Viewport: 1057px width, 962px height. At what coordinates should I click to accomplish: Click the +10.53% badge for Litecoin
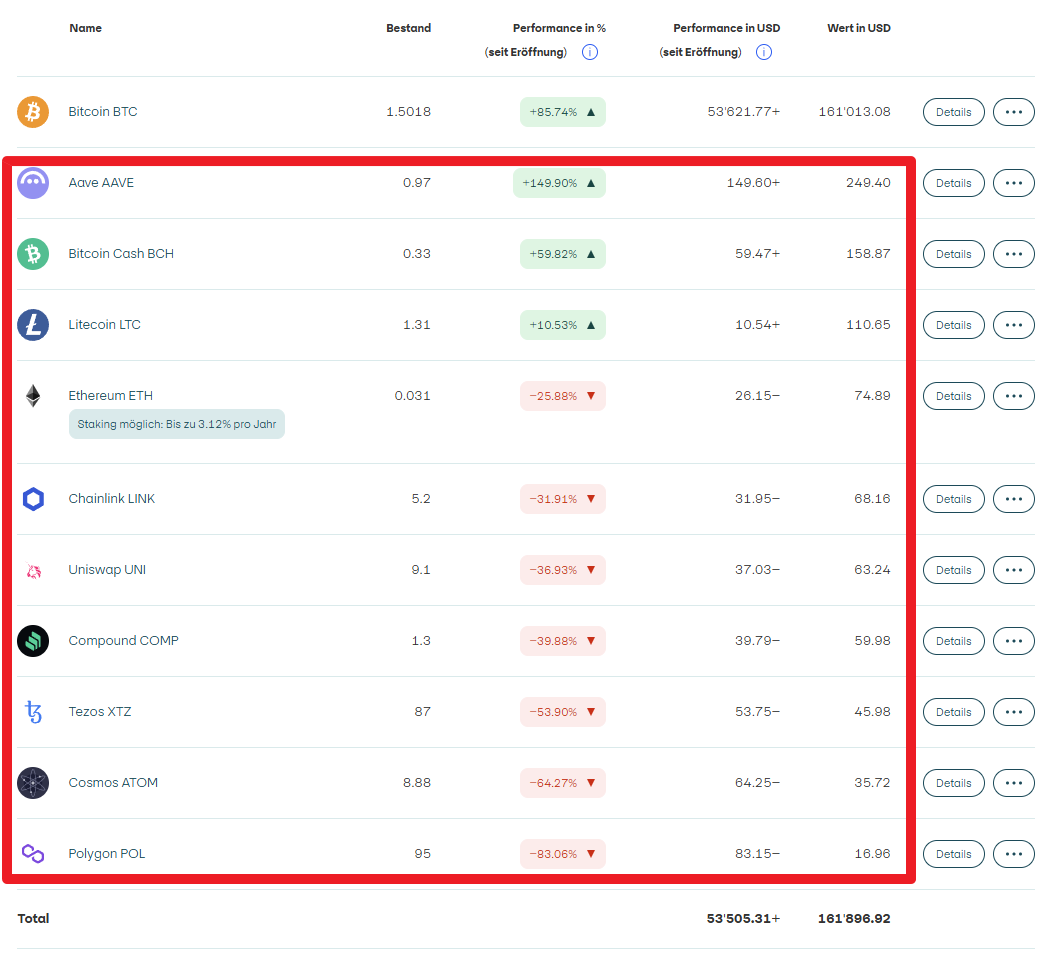(563, 325)
